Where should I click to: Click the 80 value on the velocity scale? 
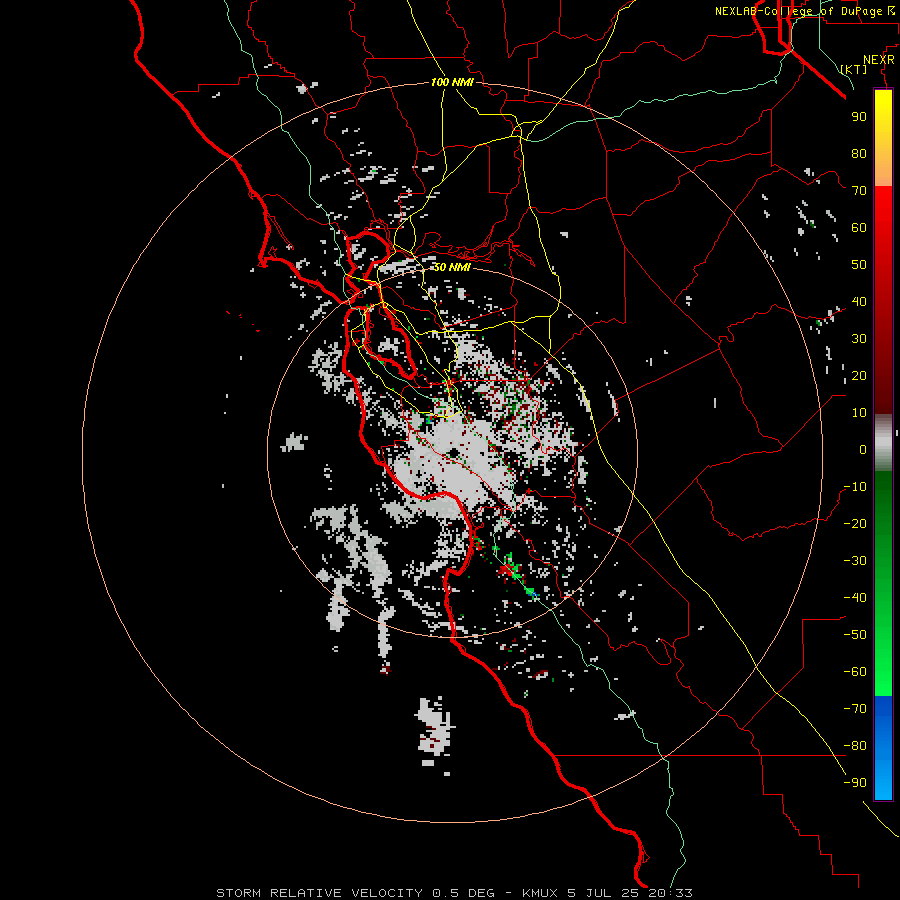pos(859,154)
